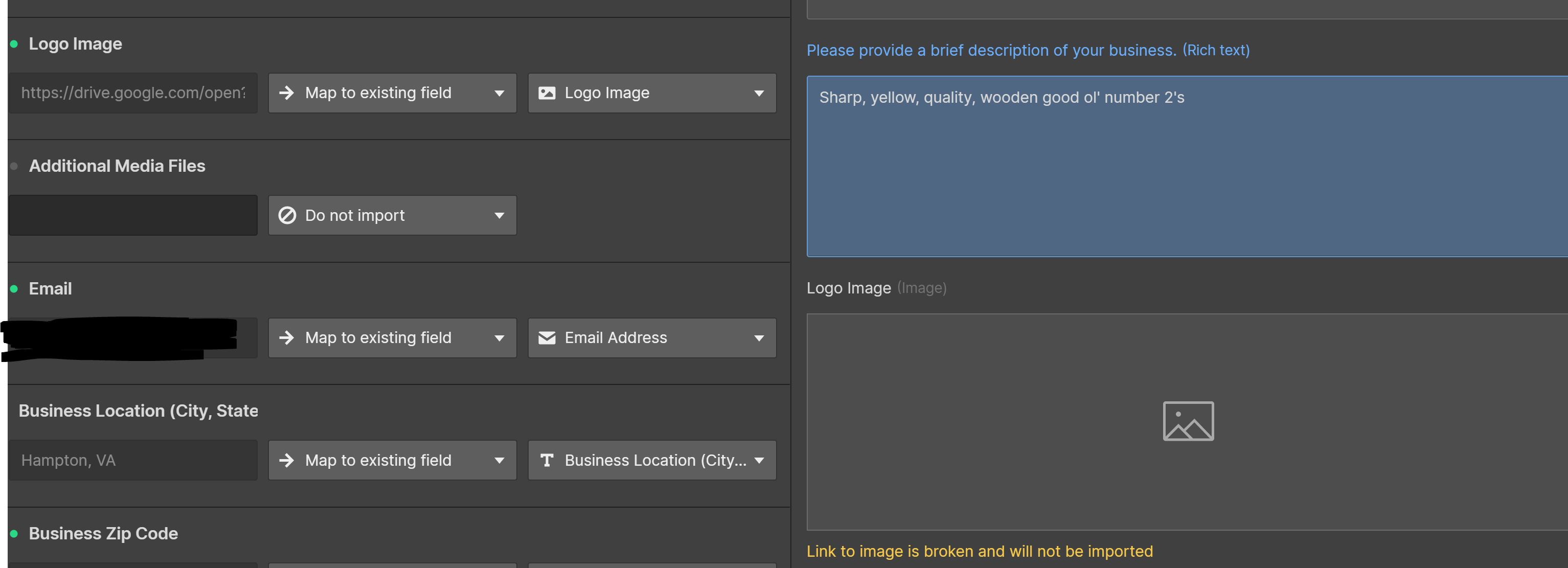Open the Business Location (City... field dropdown

pyautogui.click(x=651, y=460)
